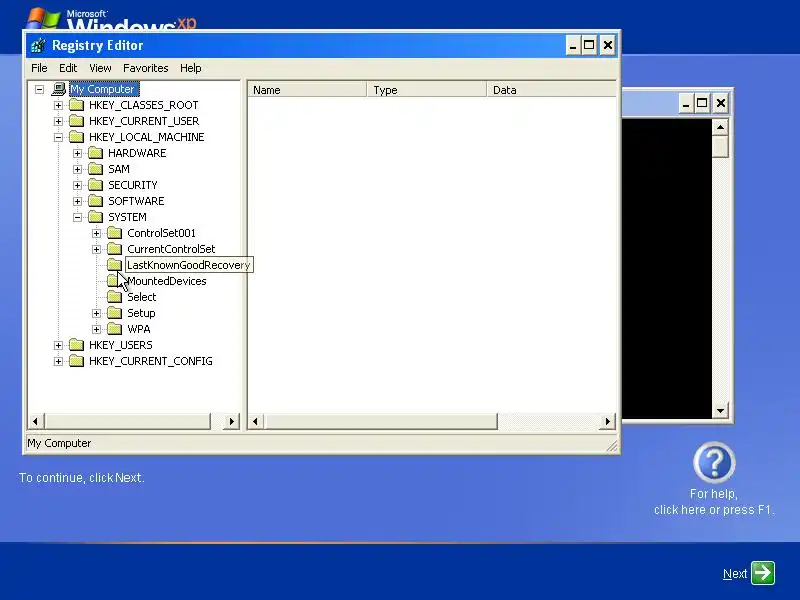Click the WPA folder icon

click(x=115, y=329)
